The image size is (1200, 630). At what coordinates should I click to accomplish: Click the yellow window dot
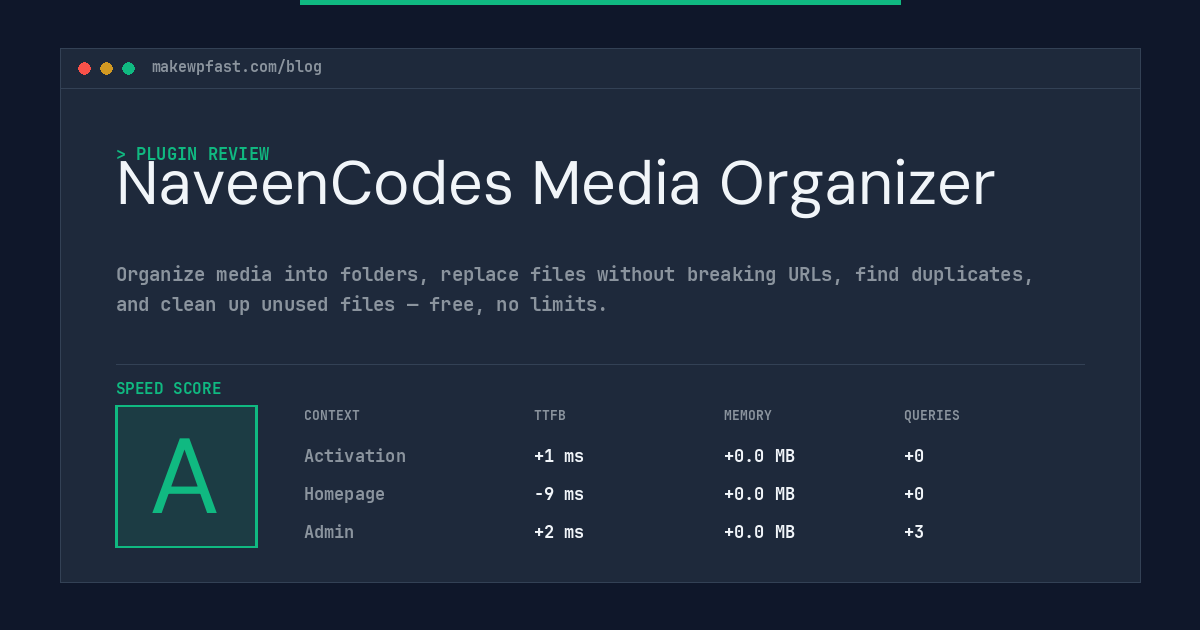coord(106,68)
